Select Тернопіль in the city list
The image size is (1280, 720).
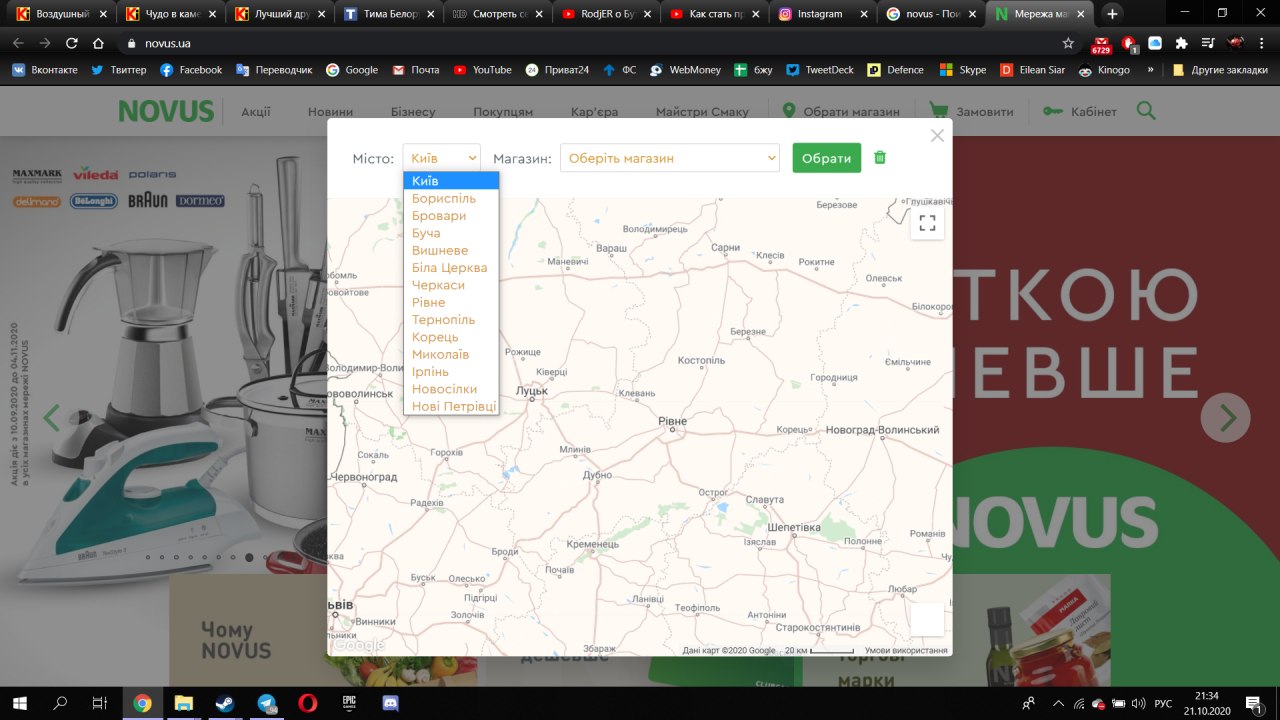[x=443, y=319]
